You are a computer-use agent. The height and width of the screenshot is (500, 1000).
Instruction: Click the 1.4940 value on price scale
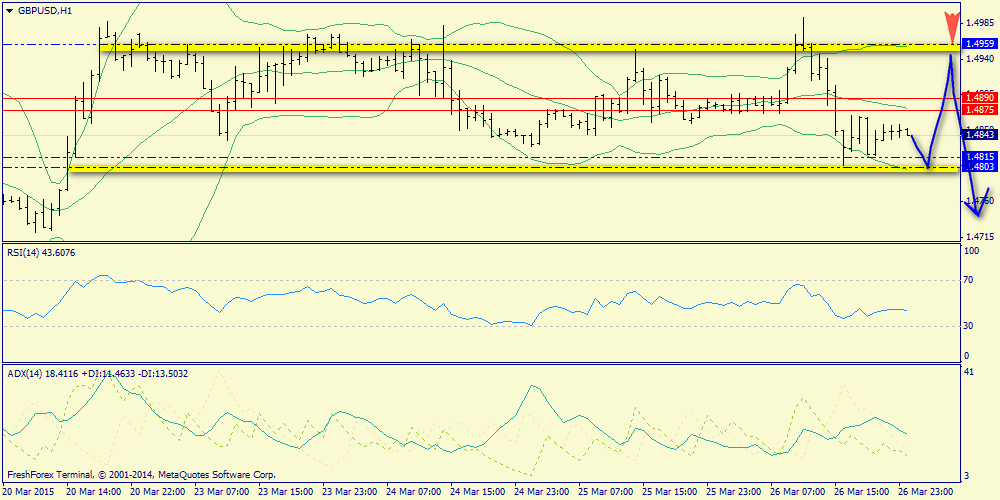click(979, 59)
